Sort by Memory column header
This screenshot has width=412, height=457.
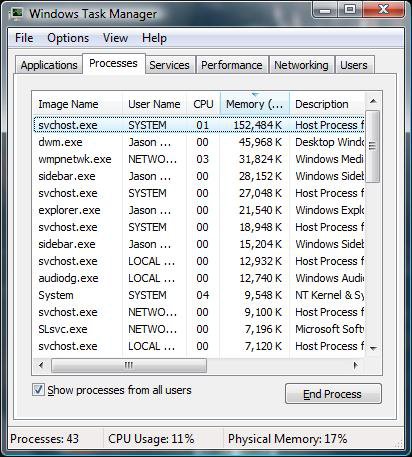tap(255, 104)
